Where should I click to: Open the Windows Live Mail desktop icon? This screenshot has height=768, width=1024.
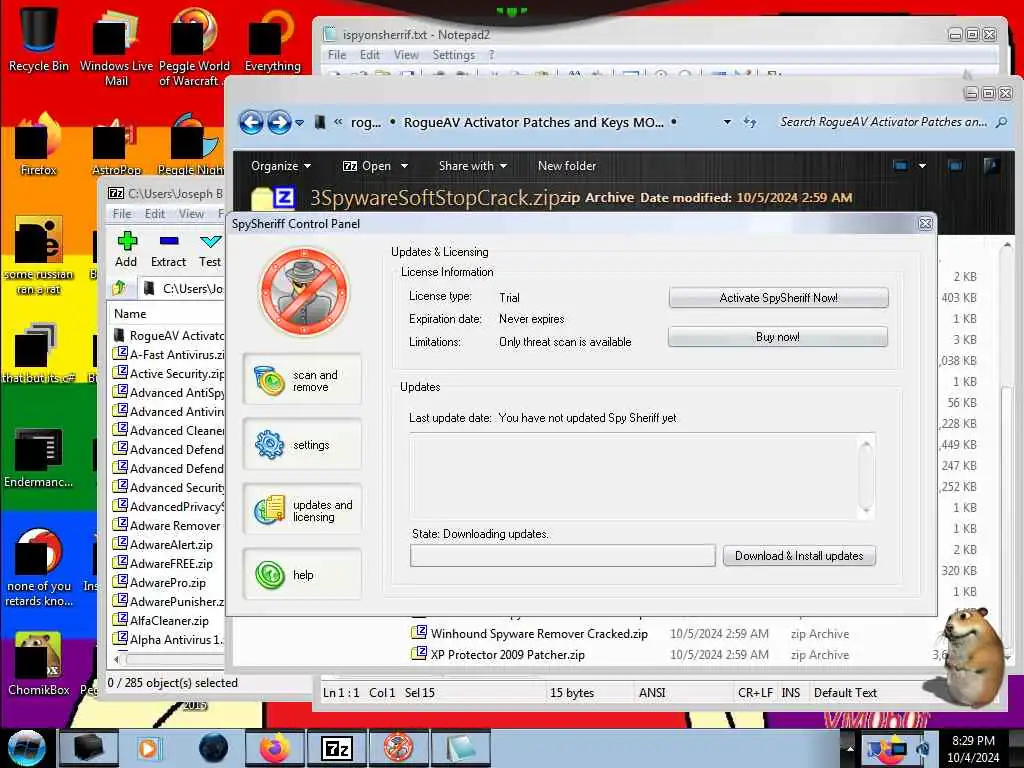point(116,46)
